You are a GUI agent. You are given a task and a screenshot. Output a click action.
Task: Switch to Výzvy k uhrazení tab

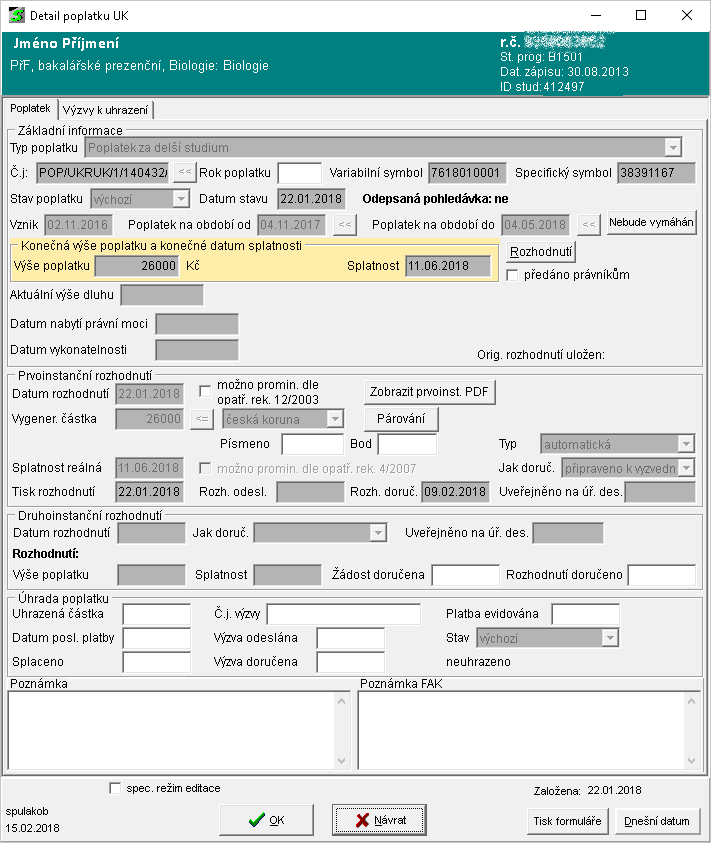coord(106,109)
